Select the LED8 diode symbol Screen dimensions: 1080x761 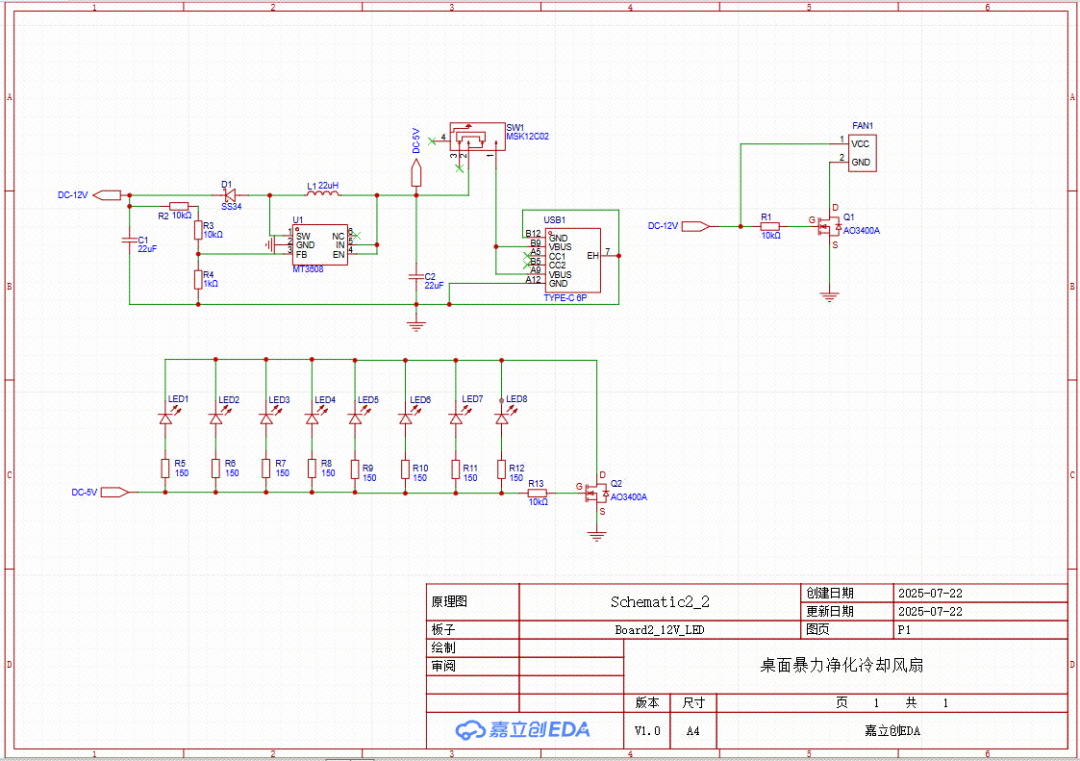tap(502, 419)
